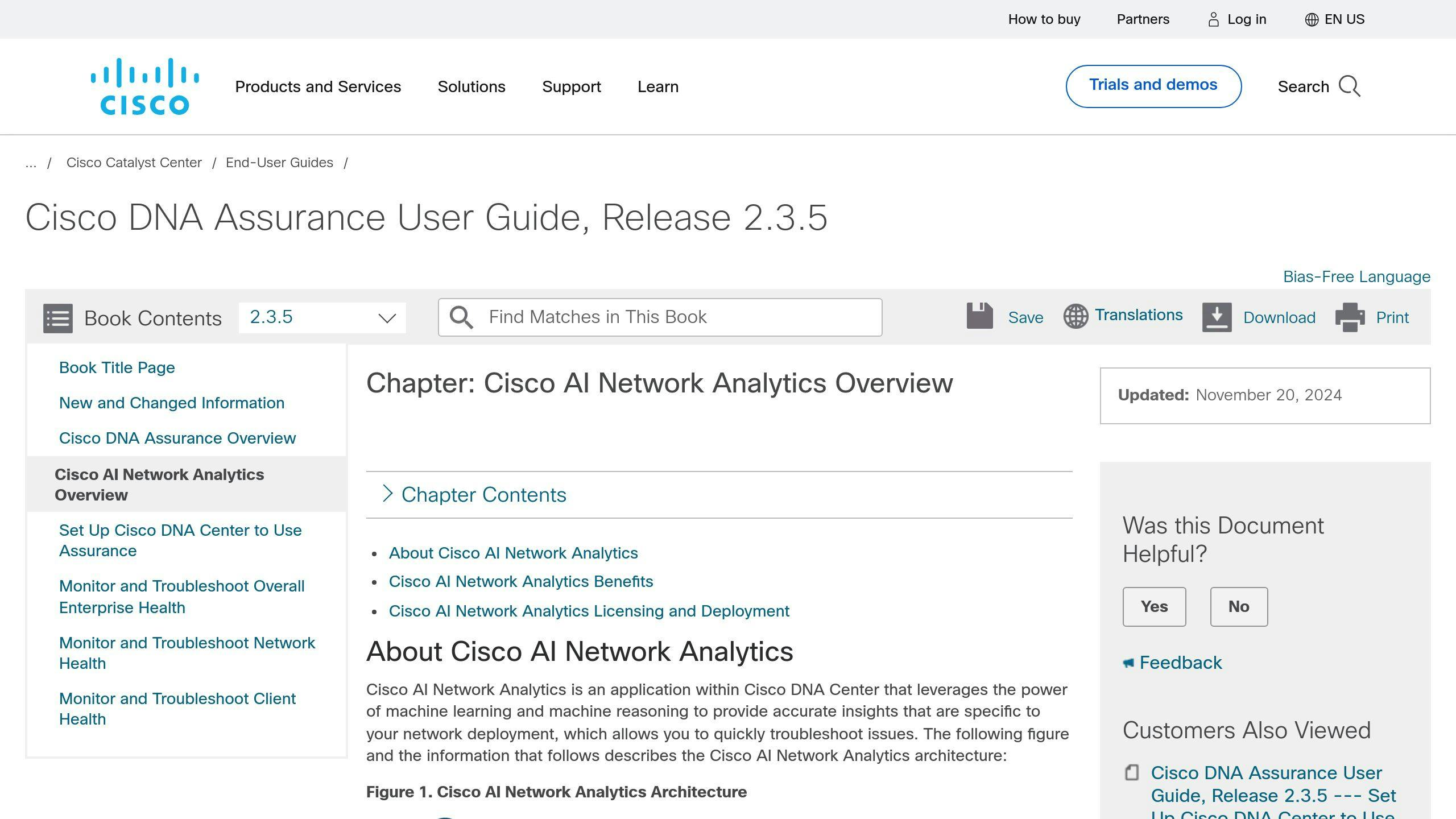The height and width of the screenshot is (819, 1456).
Task: Click Yes under Was this Document Helpful
Action: 1154,606
